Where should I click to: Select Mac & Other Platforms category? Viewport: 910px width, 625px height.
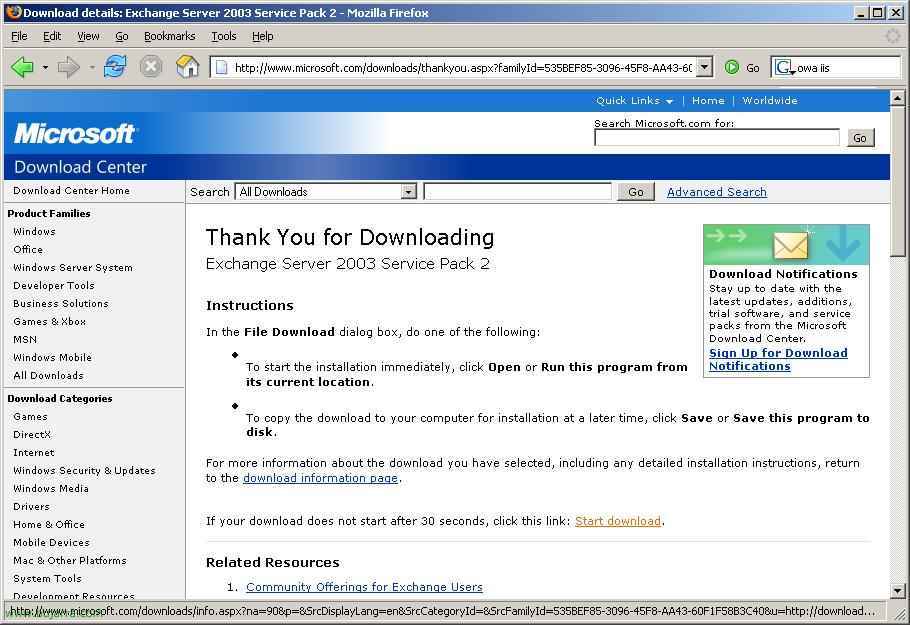point(70,560)
